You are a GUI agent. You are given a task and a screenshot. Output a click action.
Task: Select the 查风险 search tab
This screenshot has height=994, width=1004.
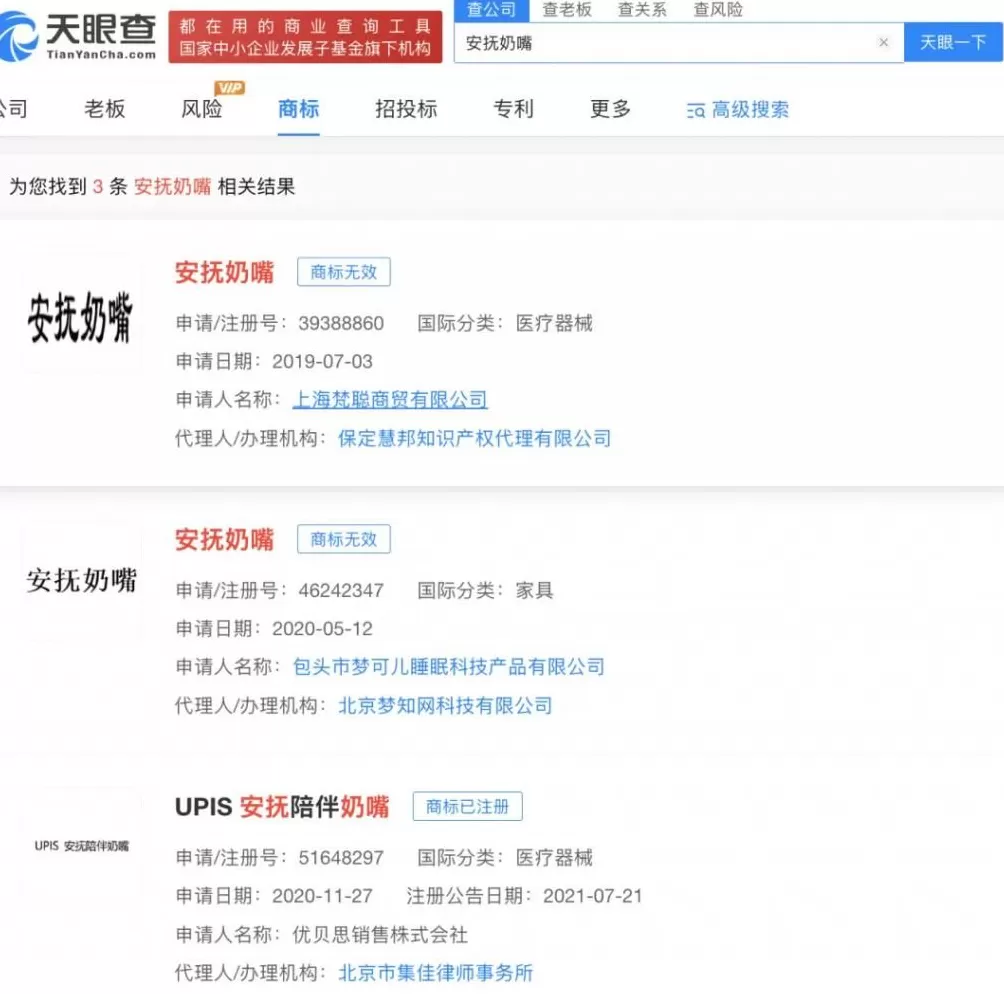pos(716,10)
